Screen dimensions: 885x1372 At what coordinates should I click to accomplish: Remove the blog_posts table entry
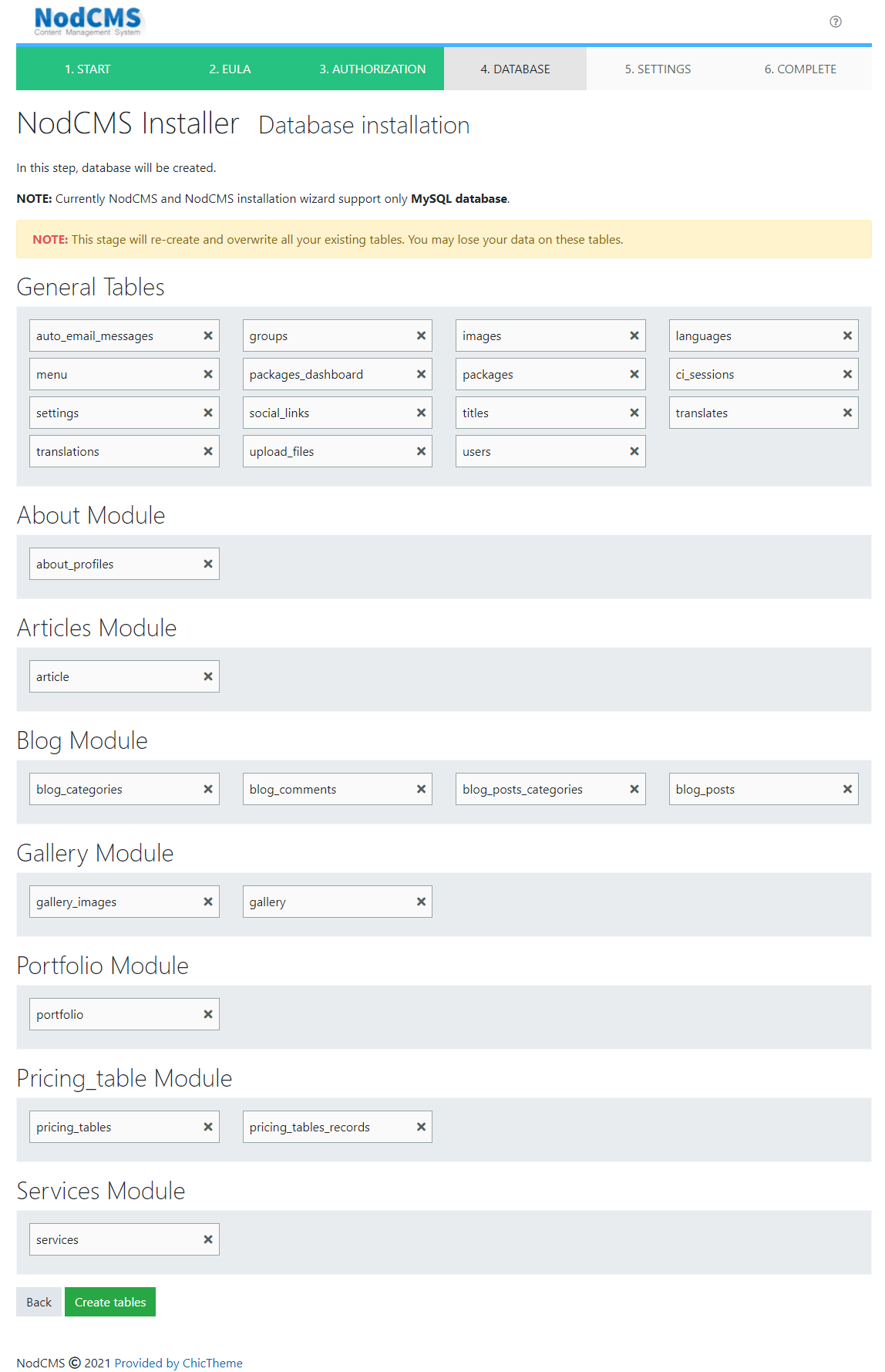point(846,789)
